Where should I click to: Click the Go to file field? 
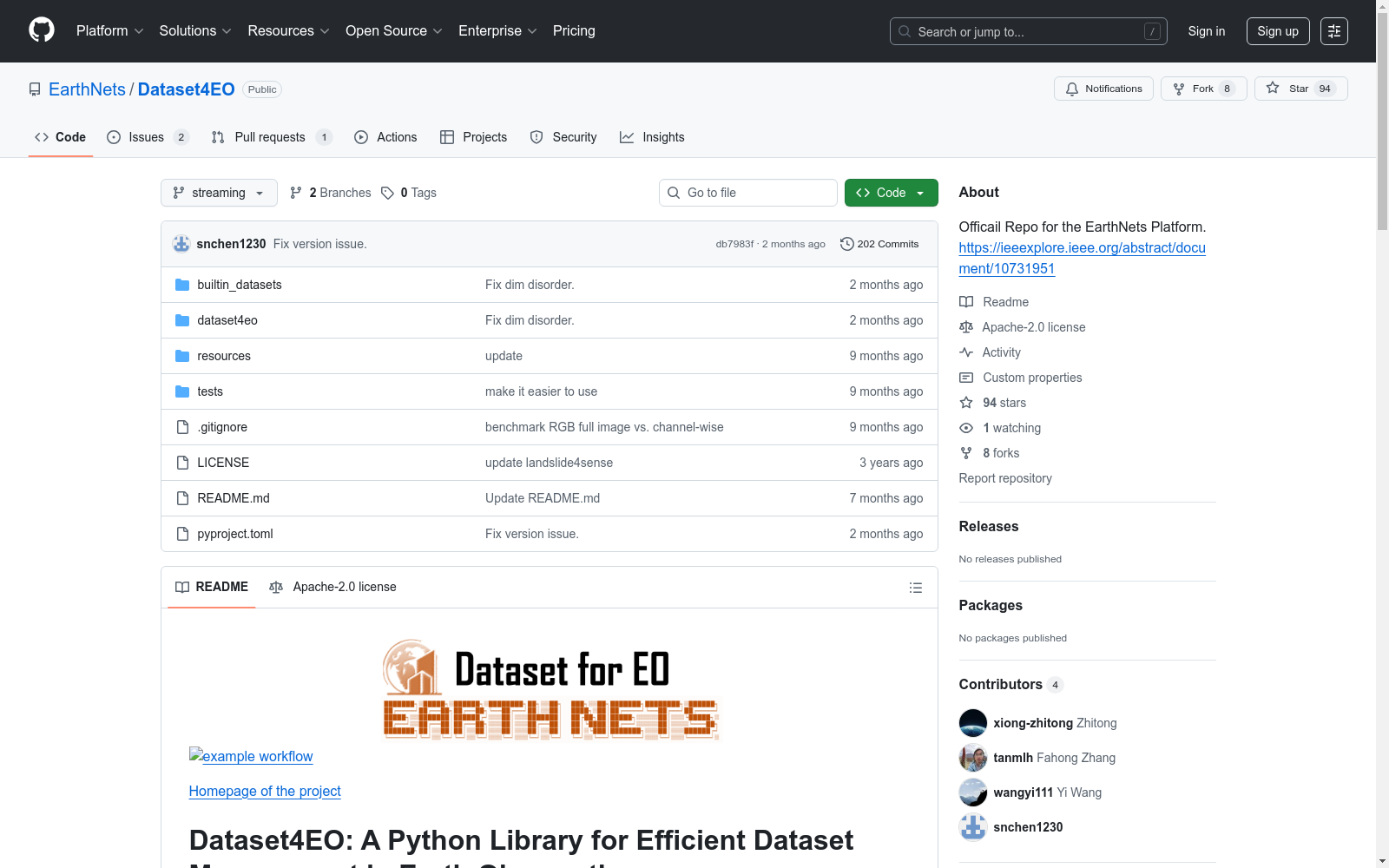[748, 193]
